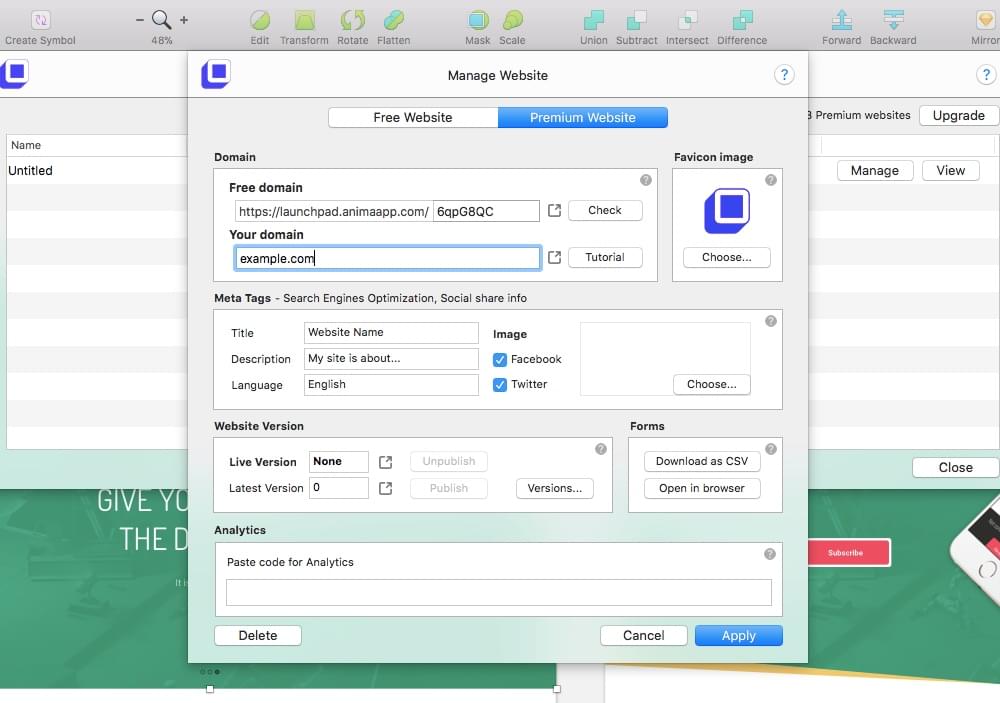The width and height of the screenshot is (1000, 703).
Task: Switch to the Free Website tab
Action: 413,117
